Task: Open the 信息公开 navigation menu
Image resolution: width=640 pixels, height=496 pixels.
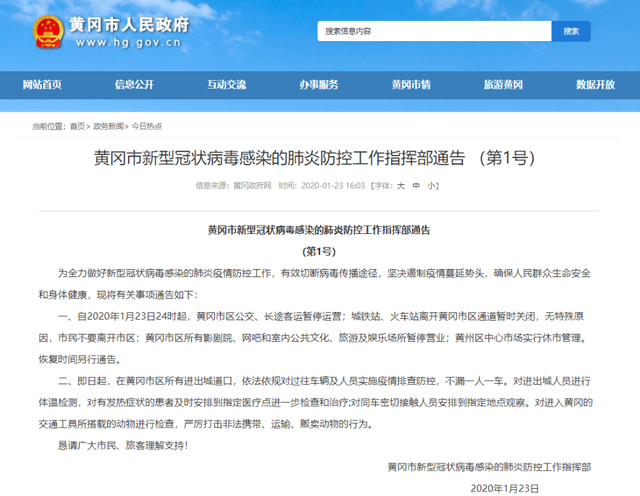Action: coord(134,84)
